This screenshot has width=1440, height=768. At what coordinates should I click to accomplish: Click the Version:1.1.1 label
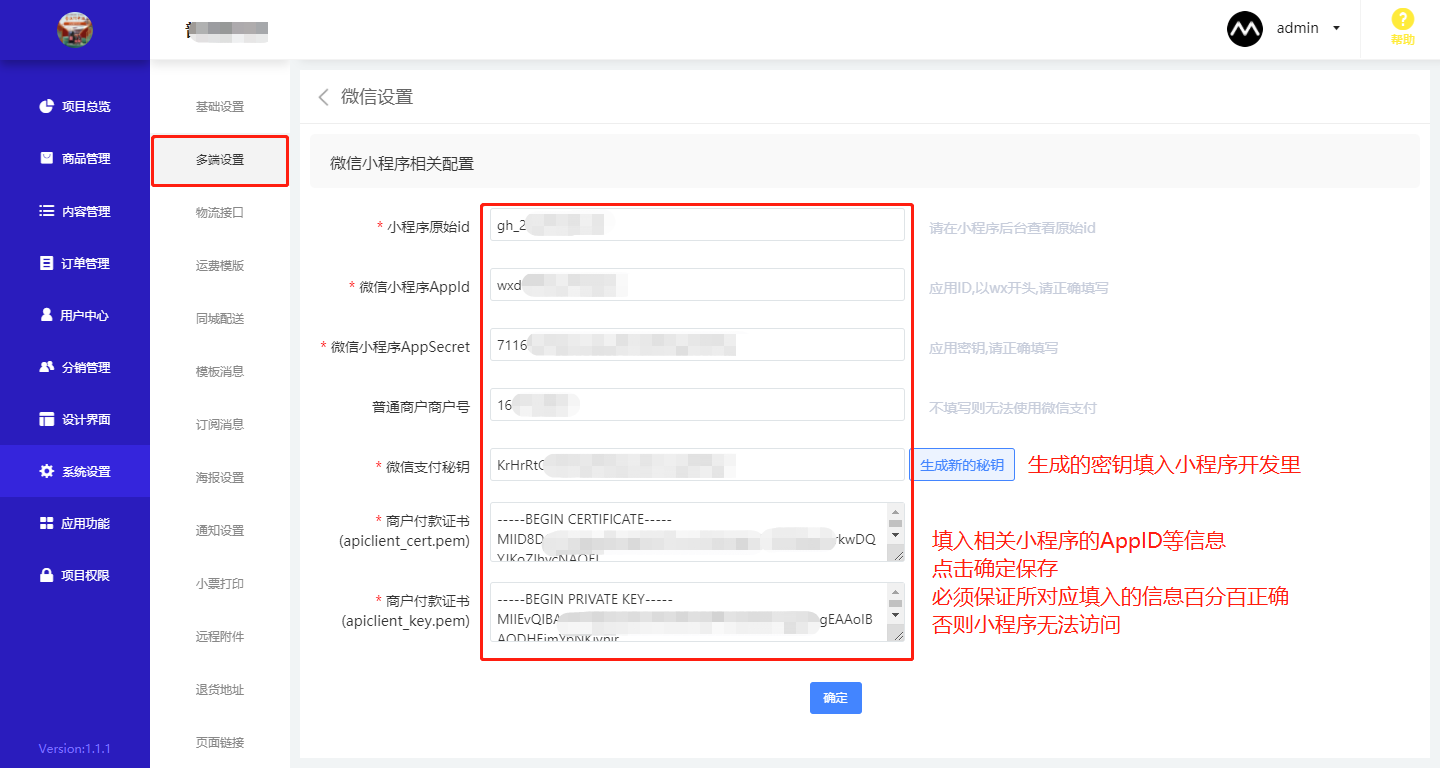[75, 748]
